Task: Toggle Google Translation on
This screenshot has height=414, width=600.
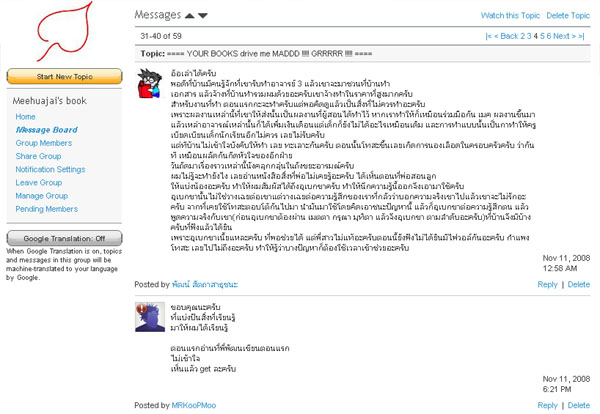Action: pos(63,239)
